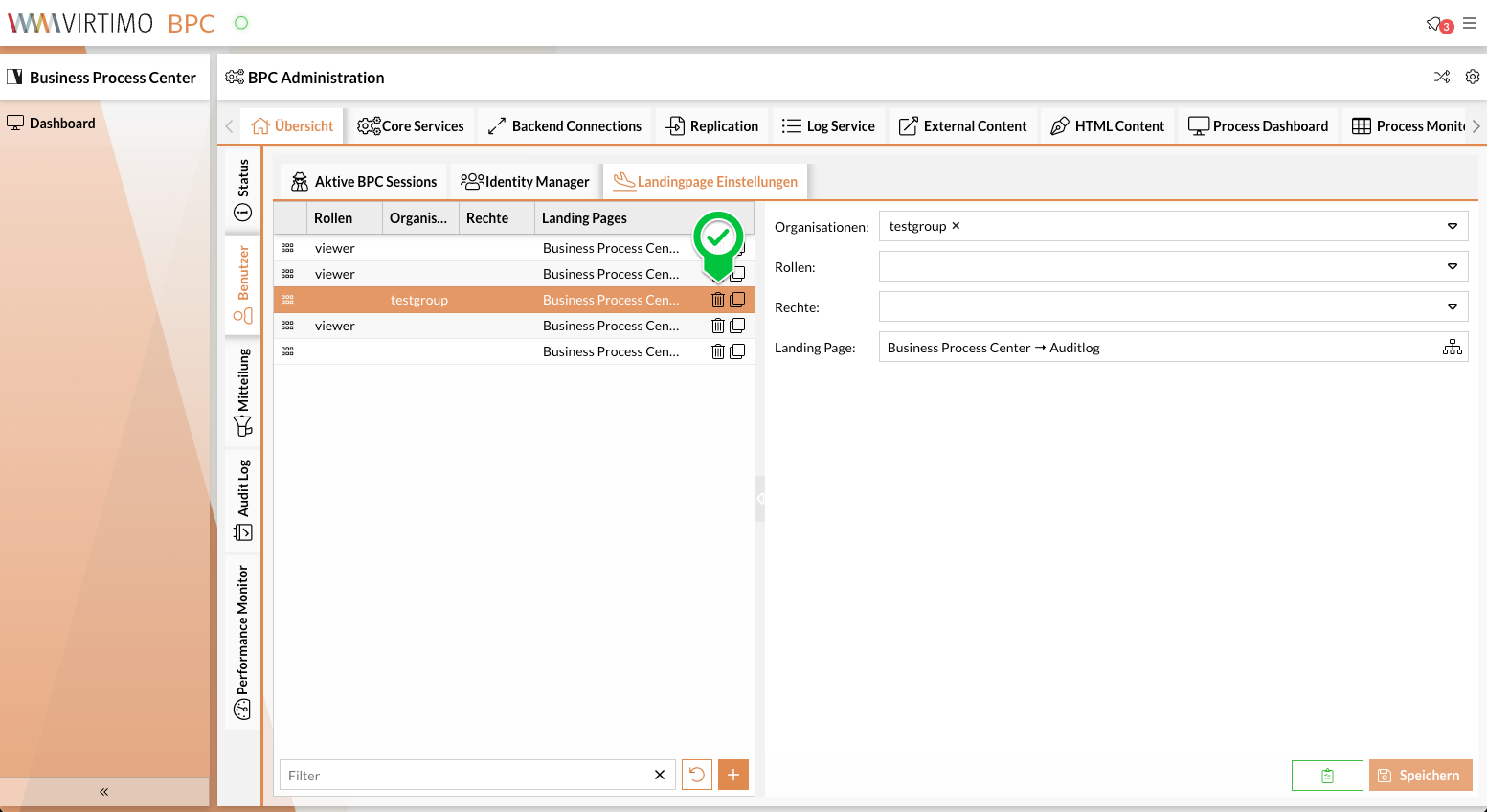Viewport: 1487px width, 812px height.
Task: Expand the Organisationen dropdown
Action: pyautogui.click(x=1452, y=226)
